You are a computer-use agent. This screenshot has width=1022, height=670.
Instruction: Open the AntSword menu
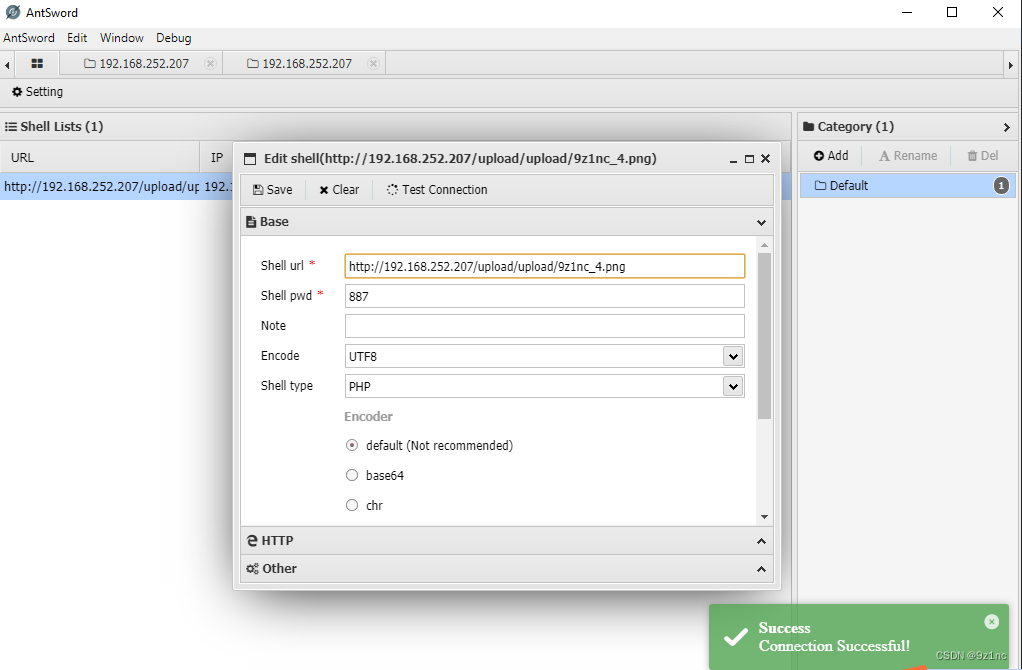click(x=29, y=38)
